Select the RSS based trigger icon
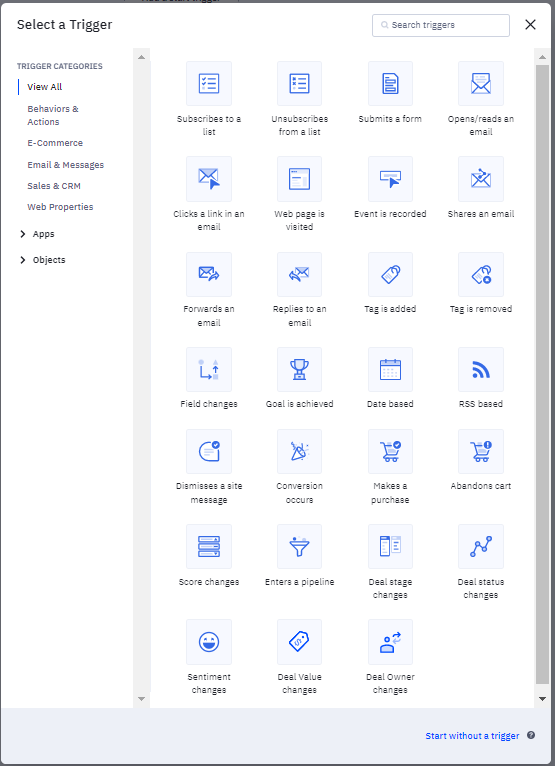Viewport: 555px width, 766px height. click(x=481, y=370)
